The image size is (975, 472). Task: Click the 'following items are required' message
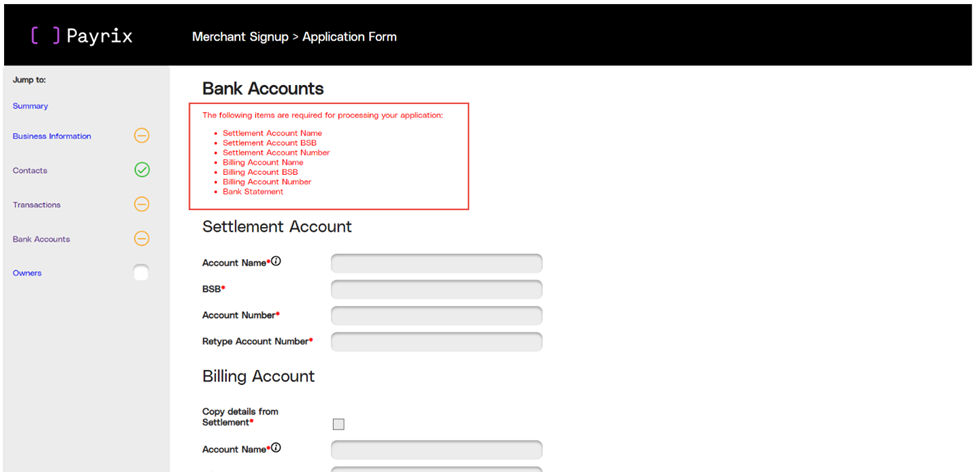pyautogui.click(x=323, y=116)
